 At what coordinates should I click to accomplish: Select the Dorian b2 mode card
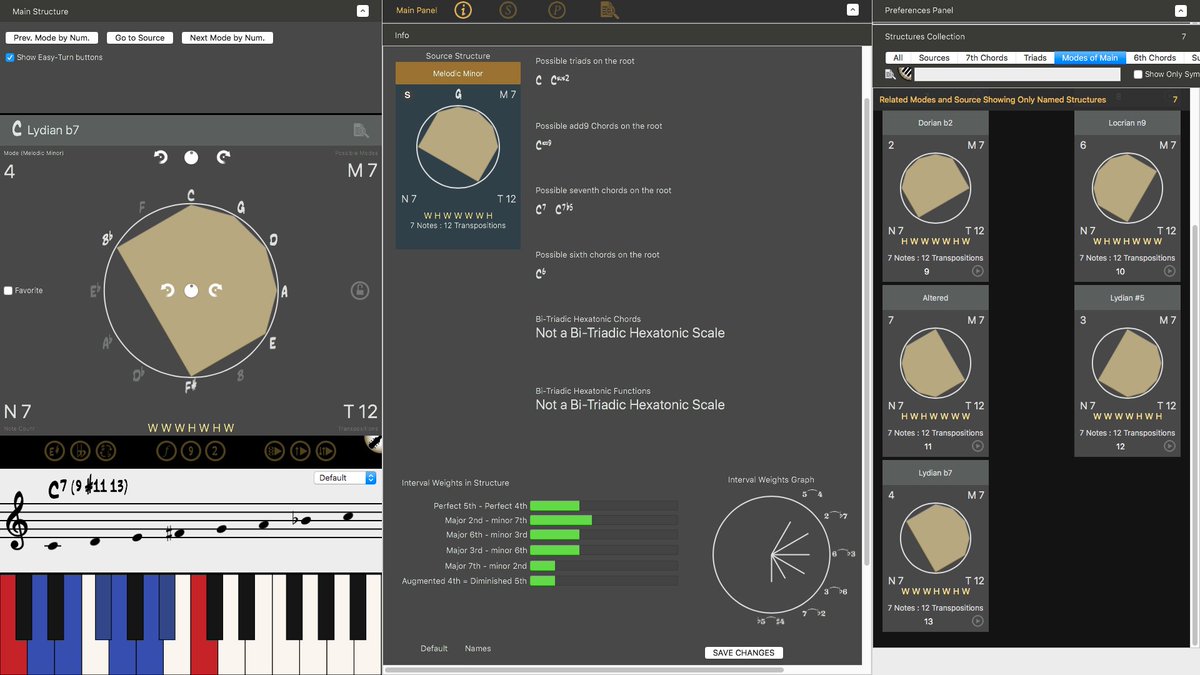pos(935,196)
